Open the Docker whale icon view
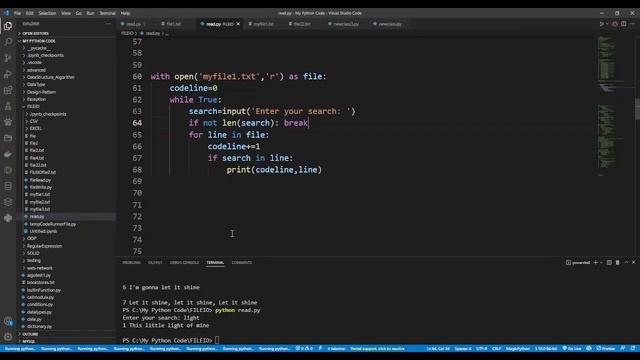The width and height of the screenshot is (640, 360). (x=8, y=154)
